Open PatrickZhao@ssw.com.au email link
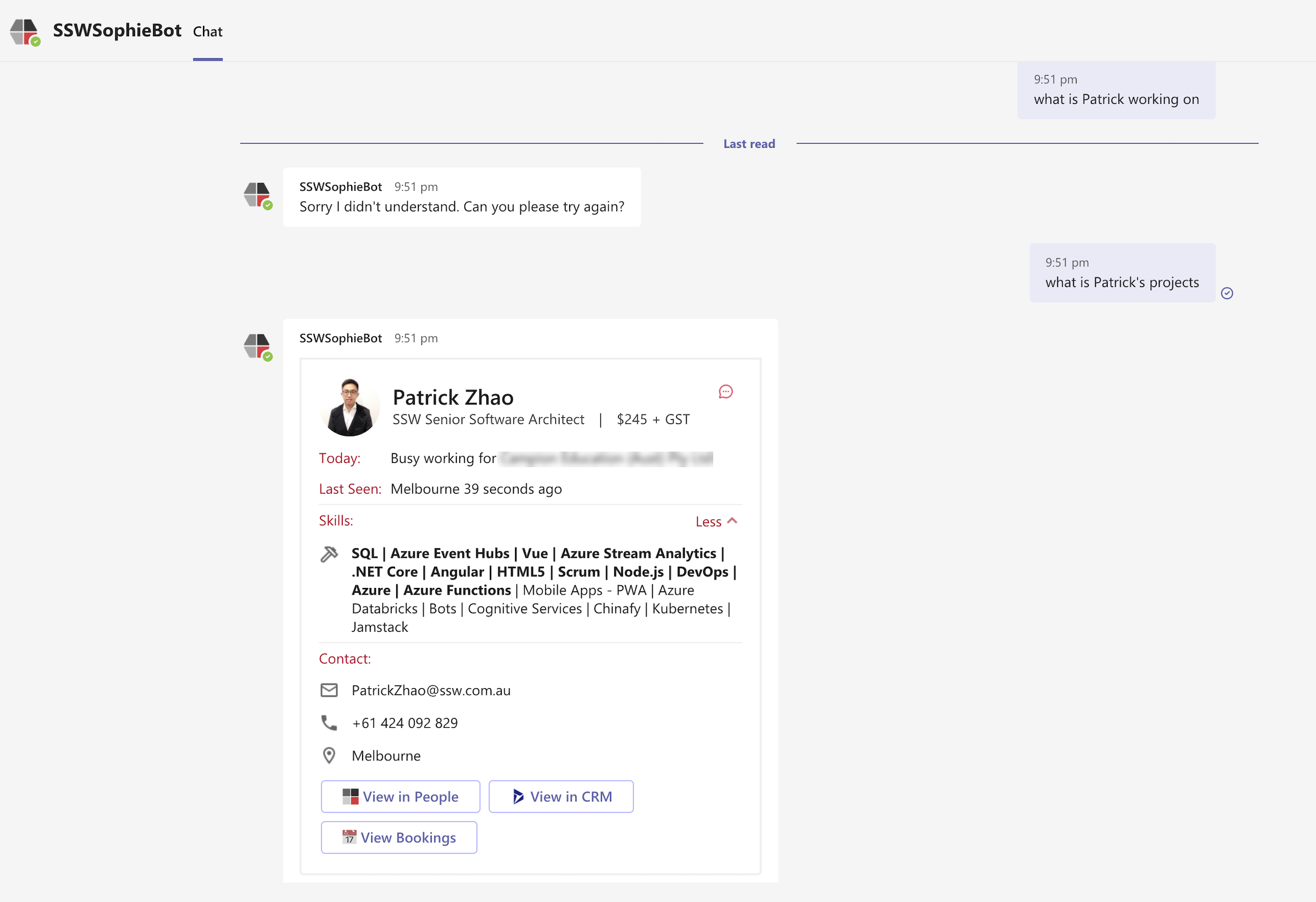Screen dimensions: 1316x902 tap(431, 690)
